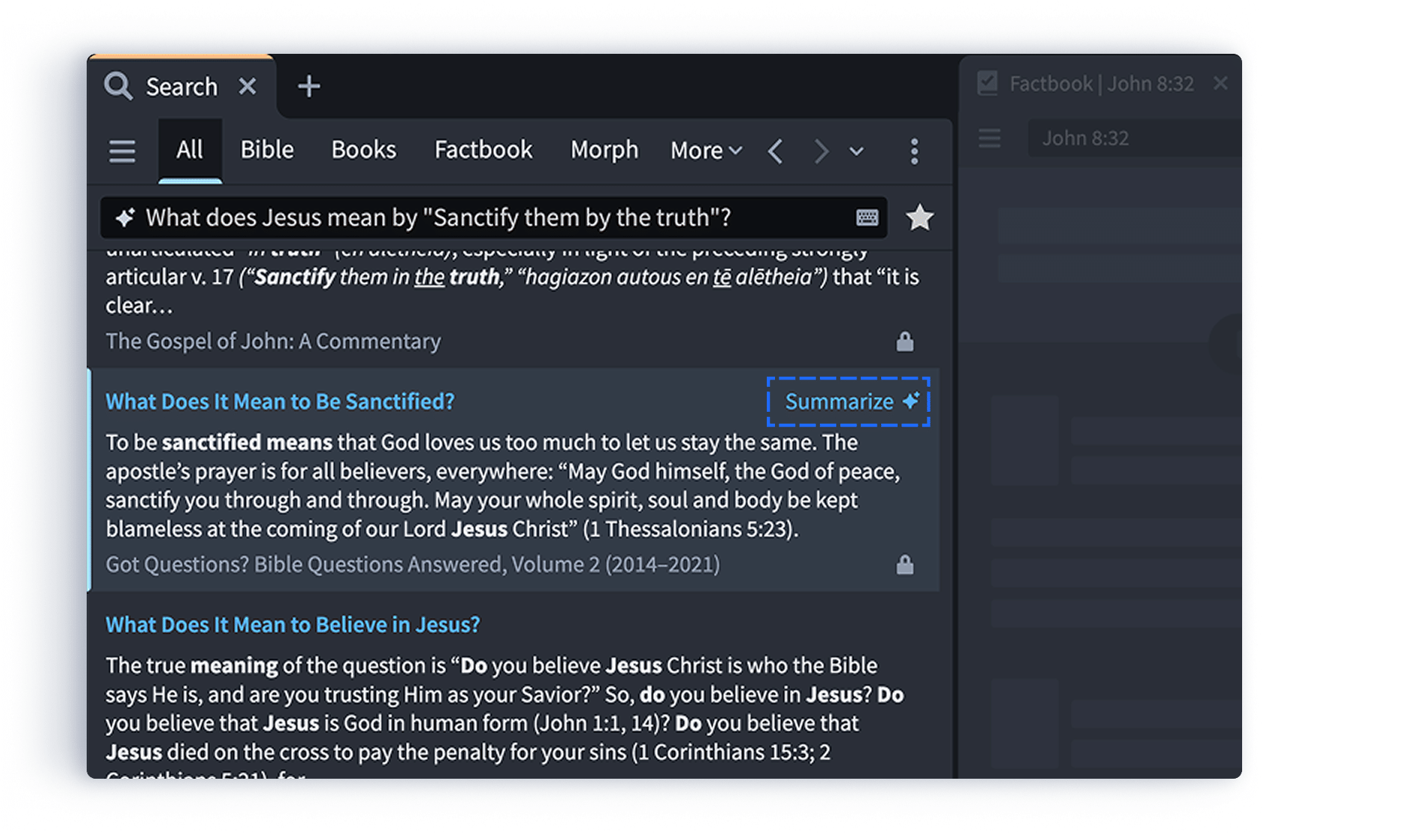1417x840 pixels.
Task: Select the All search tab
Action: 190,150
